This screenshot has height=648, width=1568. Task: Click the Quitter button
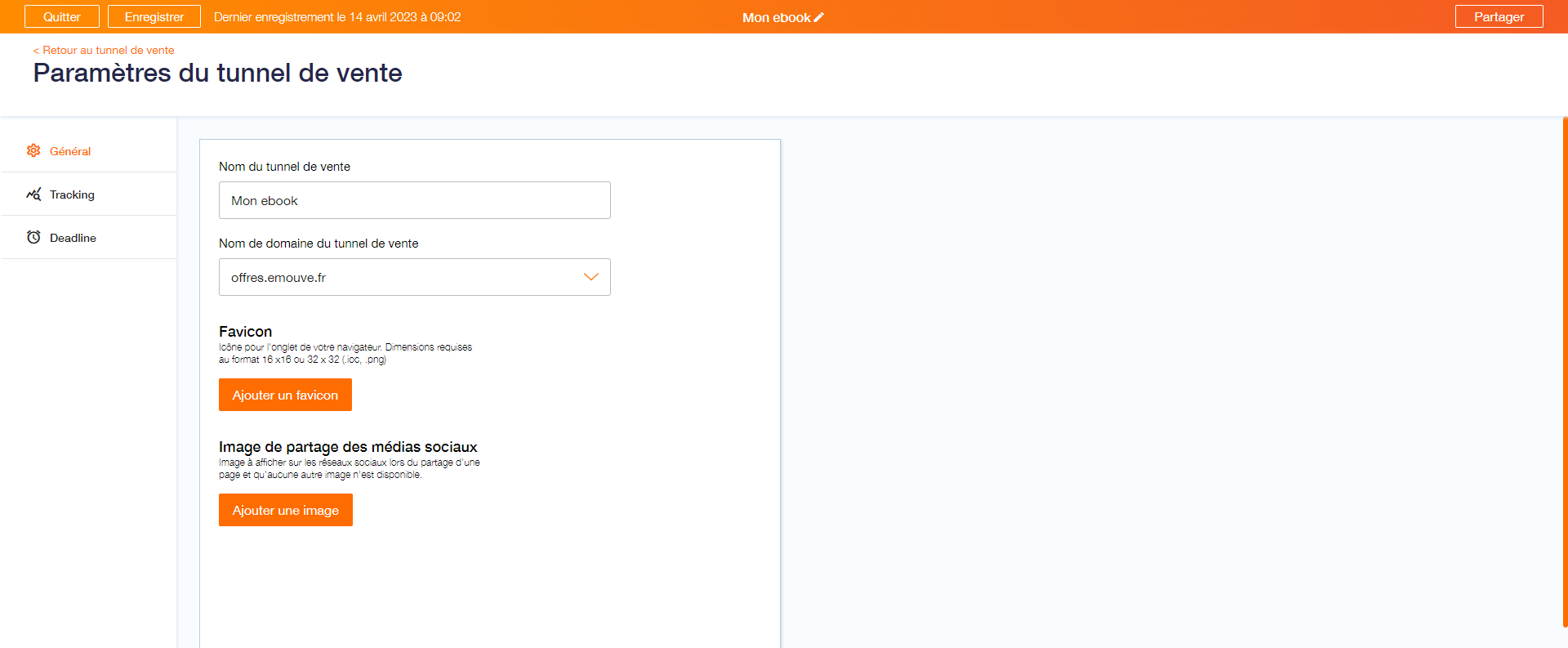62,16
